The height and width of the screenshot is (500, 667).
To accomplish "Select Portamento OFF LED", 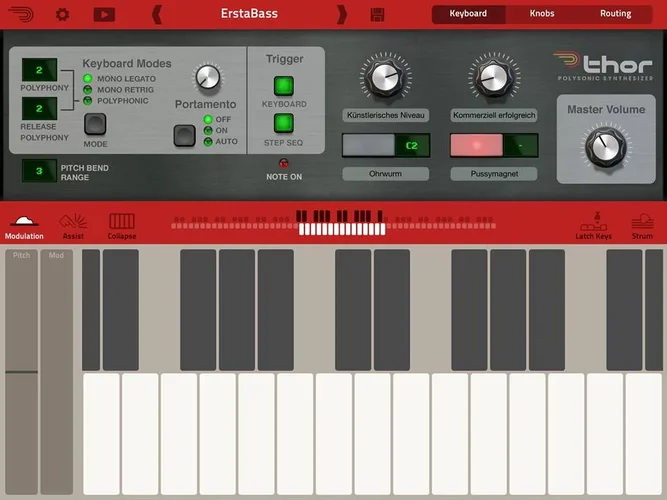I will (x=208, y=119).
